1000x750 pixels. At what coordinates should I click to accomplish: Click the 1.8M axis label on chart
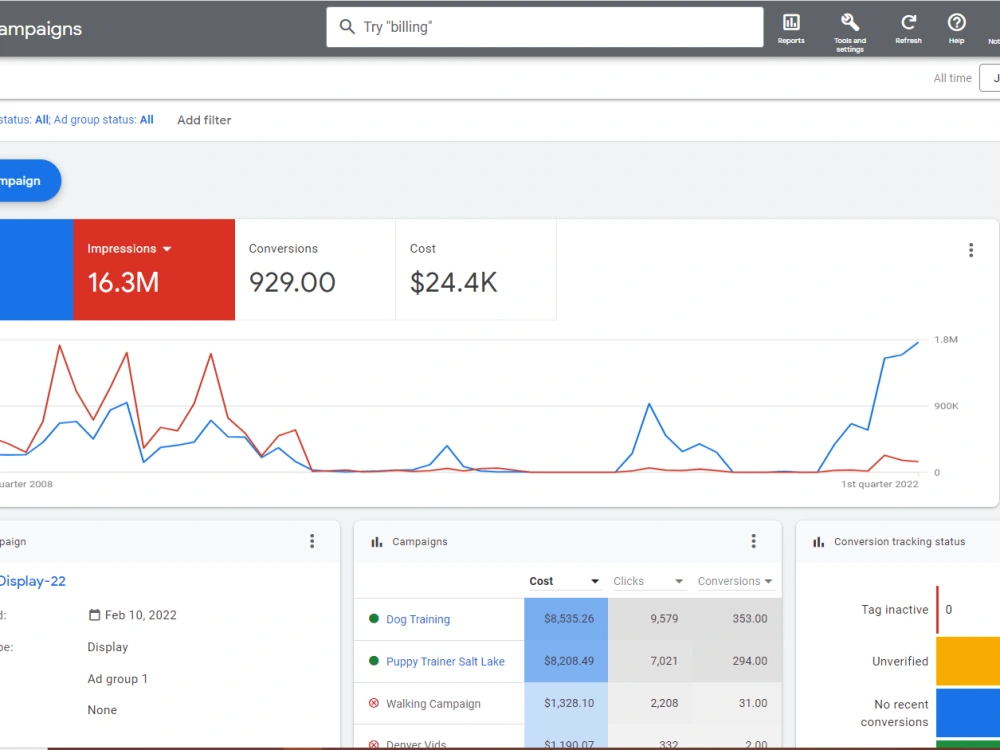[x=946, y=339]
